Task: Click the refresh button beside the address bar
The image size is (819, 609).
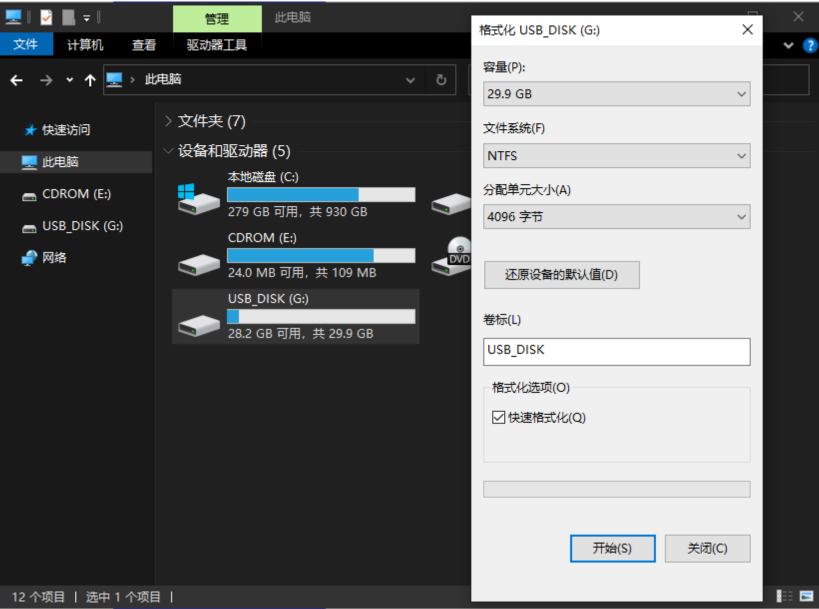Action: pos(441,80)
